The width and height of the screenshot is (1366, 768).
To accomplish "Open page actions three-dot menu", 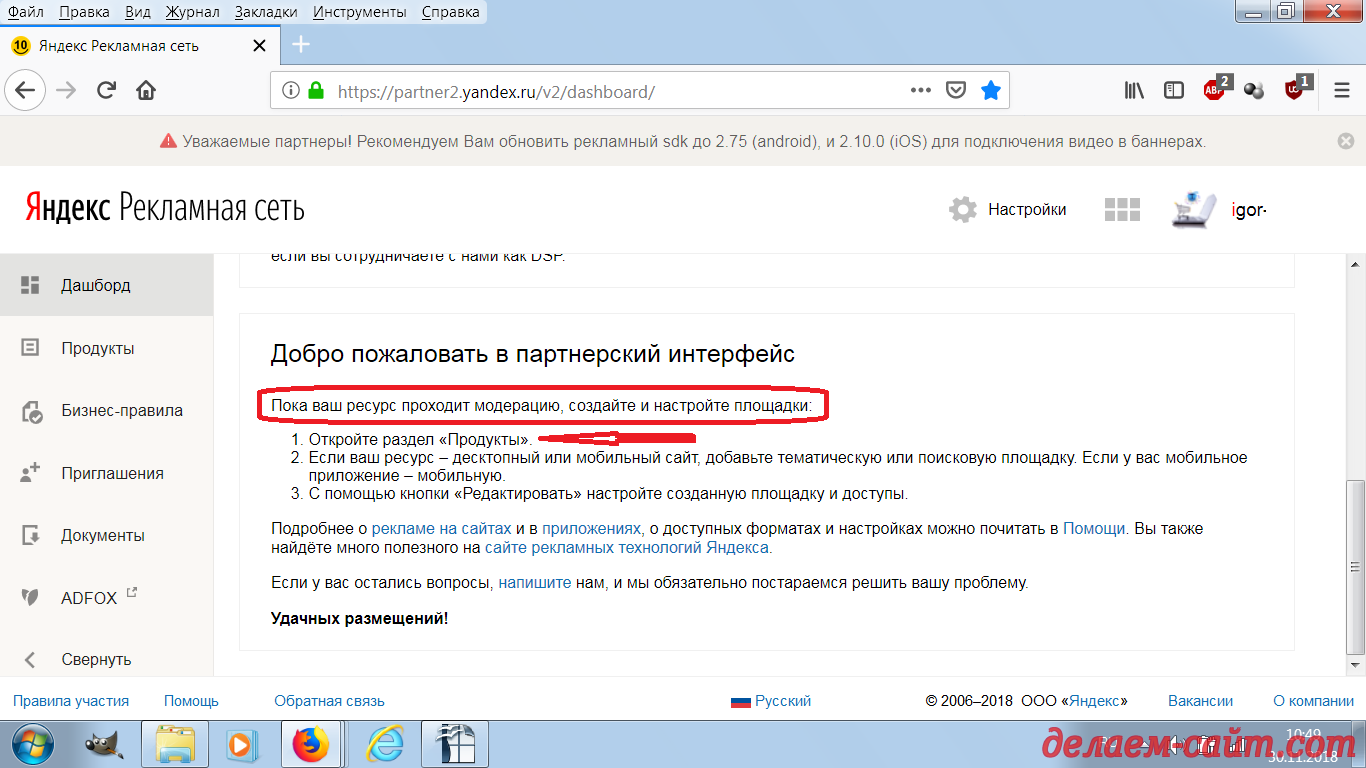I will [x=921, y=90].
